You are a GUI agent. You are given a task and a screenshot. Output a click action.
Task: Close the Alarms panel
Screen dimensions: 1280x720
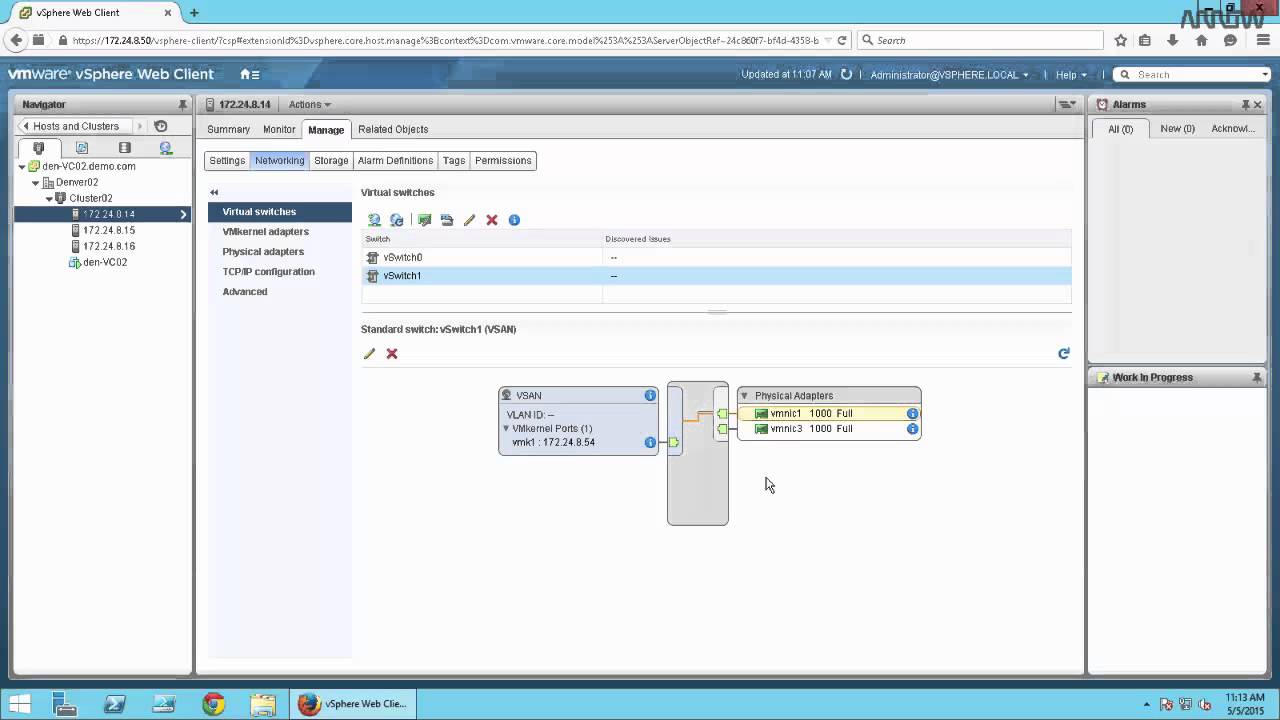[x=1258, y=104]
